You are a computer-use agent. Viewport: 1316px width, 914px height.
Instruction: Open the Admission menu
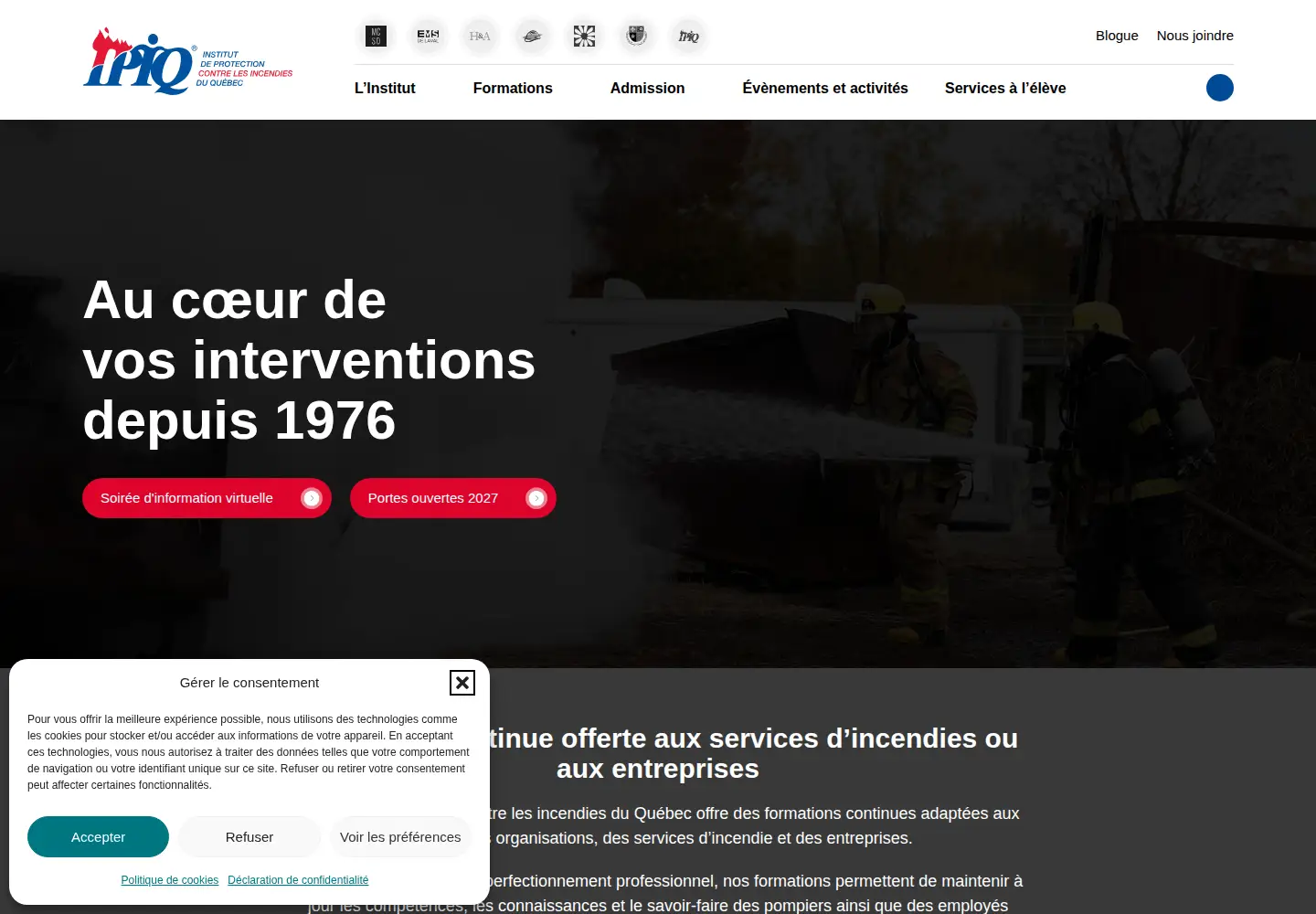point(647,88)
